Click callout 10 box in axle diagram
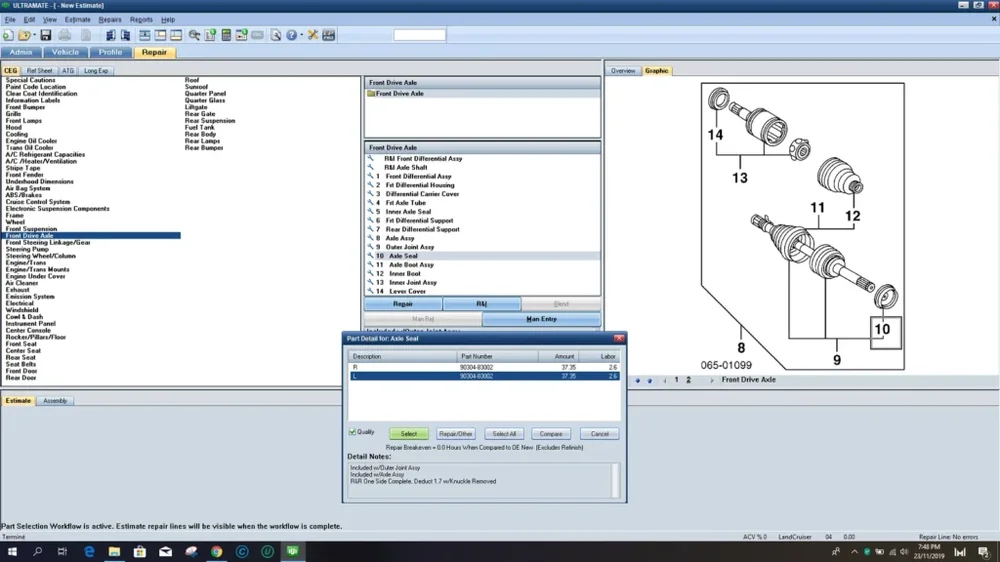This screenshot has width=1000, height=562. coord(886,332)
